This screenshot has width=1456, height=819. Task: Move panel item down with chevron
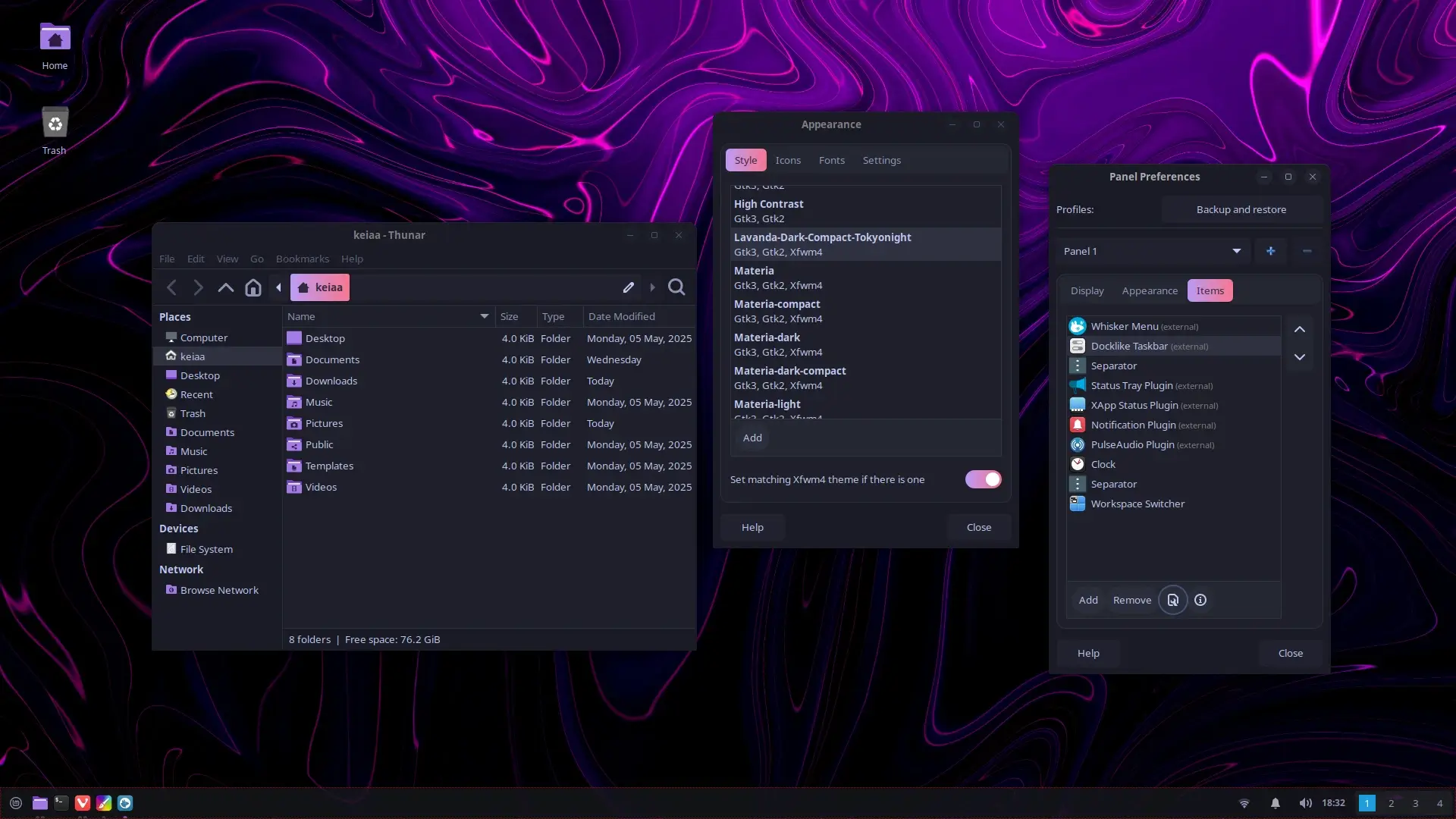tap(1299, 357)
